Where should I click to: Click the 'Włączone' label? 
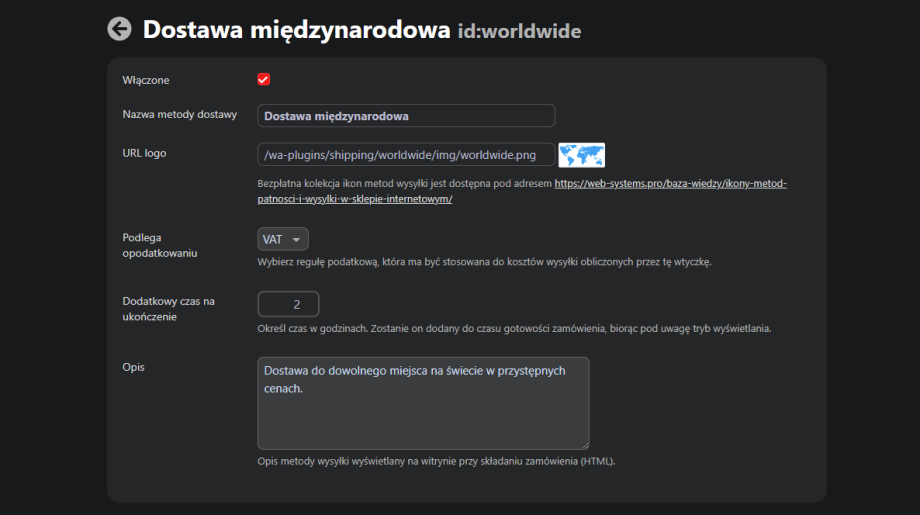[146, 80]
